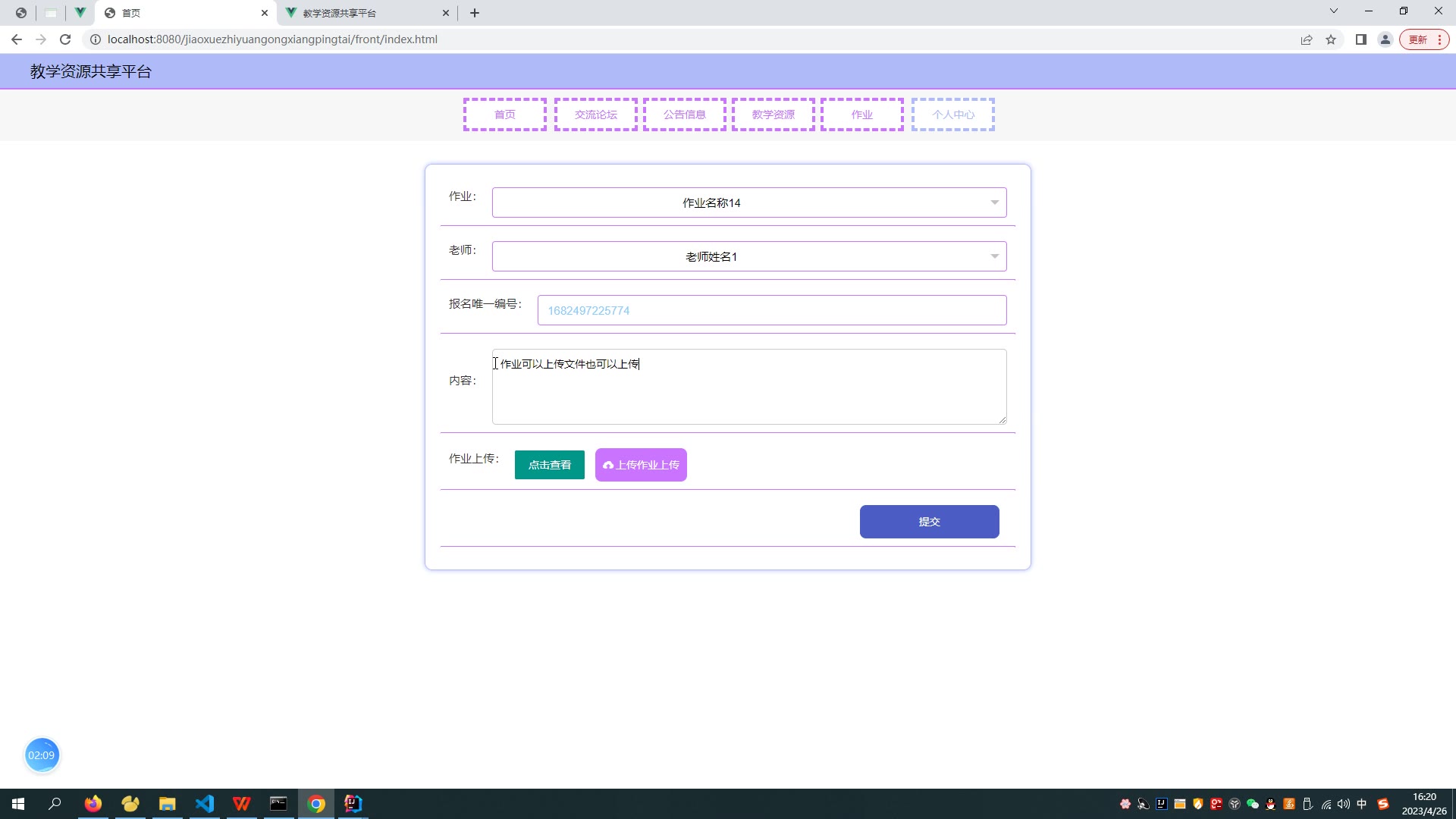Submit the form with 提交 button
Screen dimensions: 1456x819
[929, 522]
